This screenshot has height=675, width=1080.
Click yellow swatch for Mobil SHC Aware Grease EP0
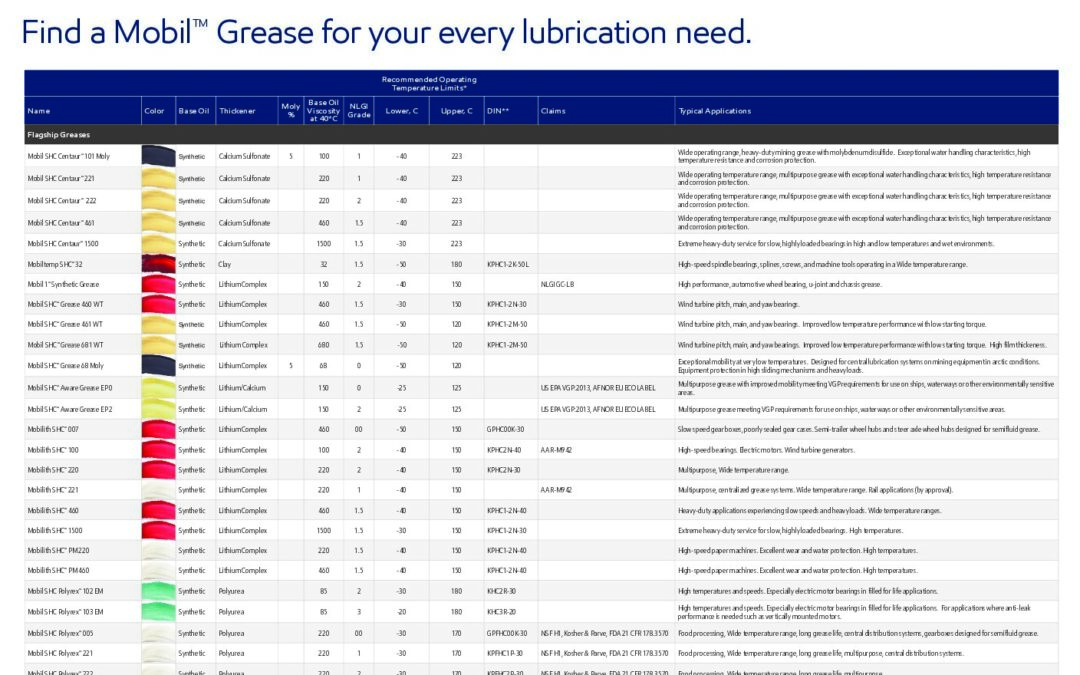tap(158, 388)
